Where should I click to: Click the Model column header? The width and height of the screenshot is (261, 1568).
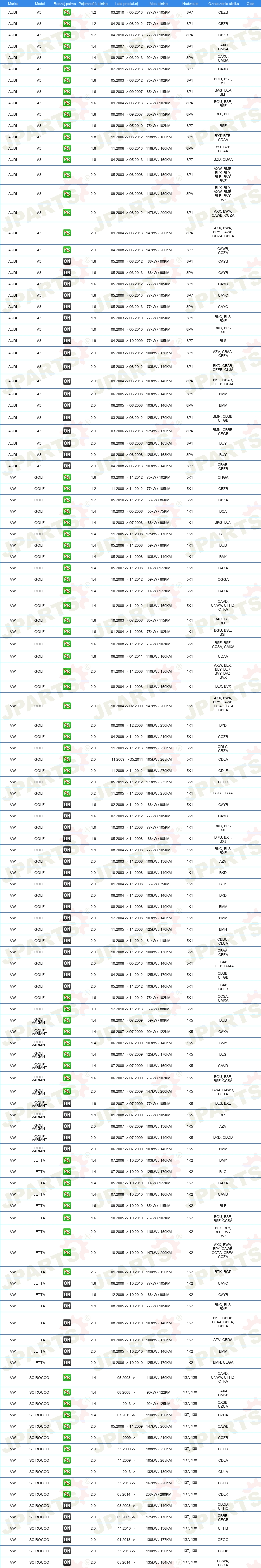click(39, 4)
